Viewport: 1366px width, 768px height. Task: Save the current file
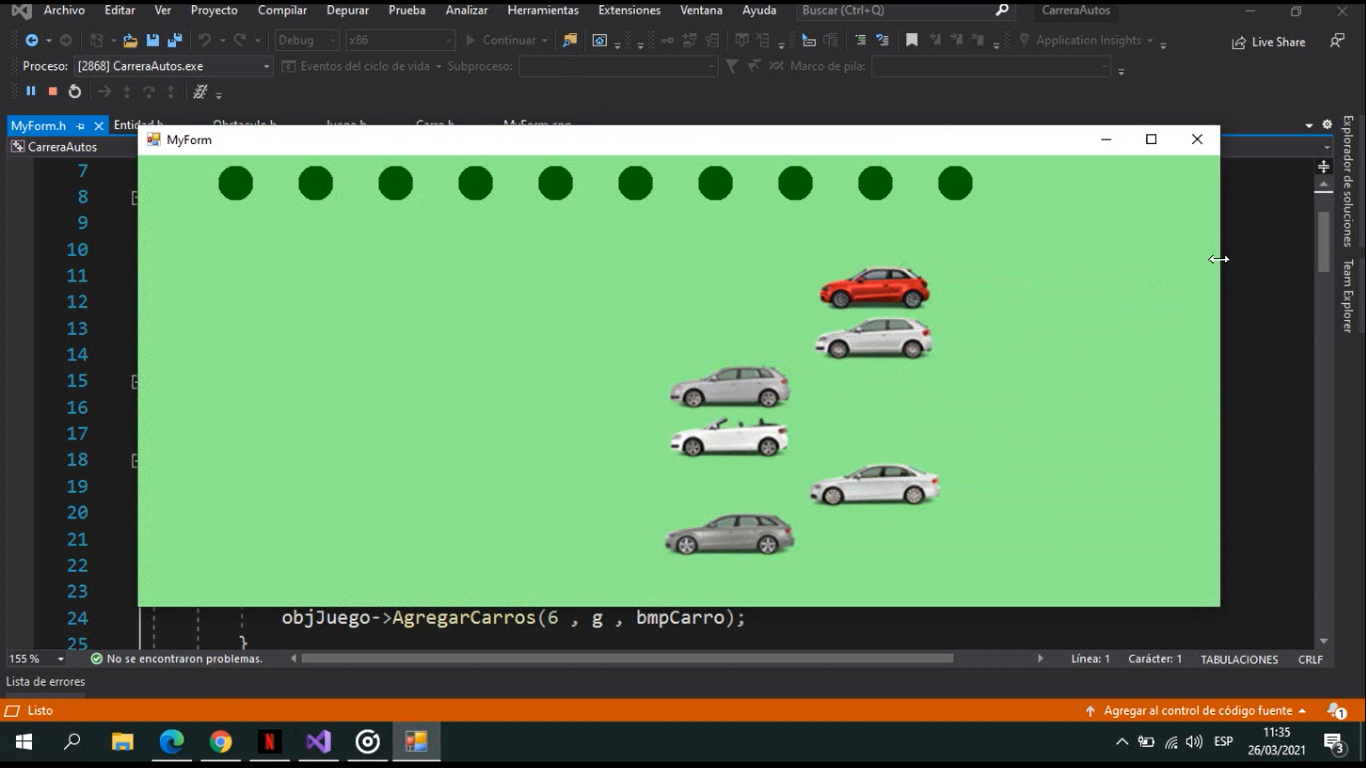pyautogui.click(x=153, y=40)
